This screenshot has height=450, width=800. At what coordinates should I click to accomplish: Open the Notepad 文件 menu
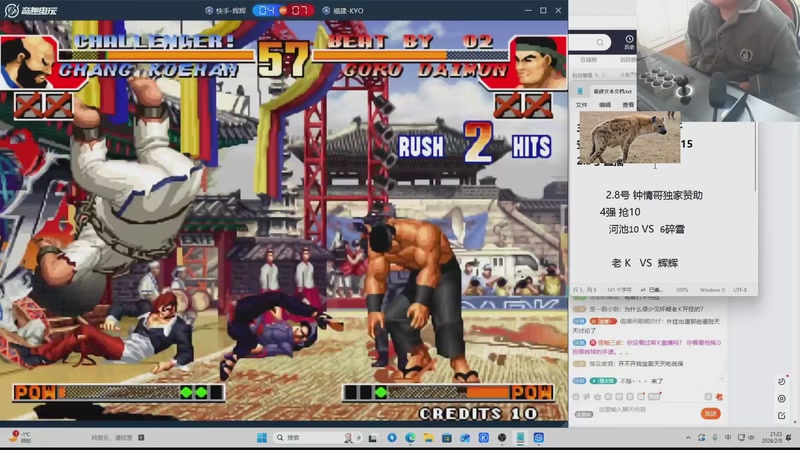pyautogui.click(x=582, y=105)
